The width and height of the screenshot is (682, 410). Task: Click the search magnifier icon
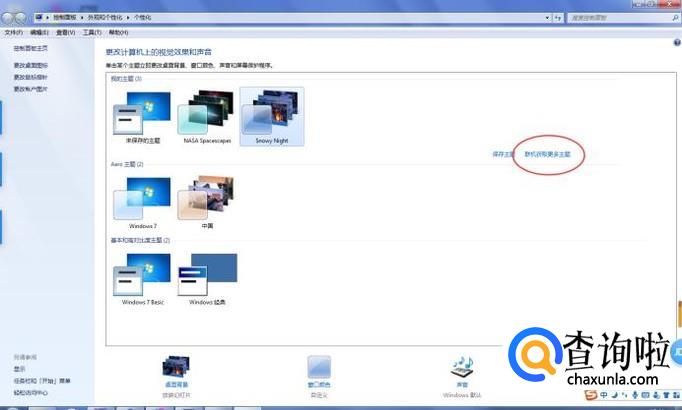tap(675, 18)
